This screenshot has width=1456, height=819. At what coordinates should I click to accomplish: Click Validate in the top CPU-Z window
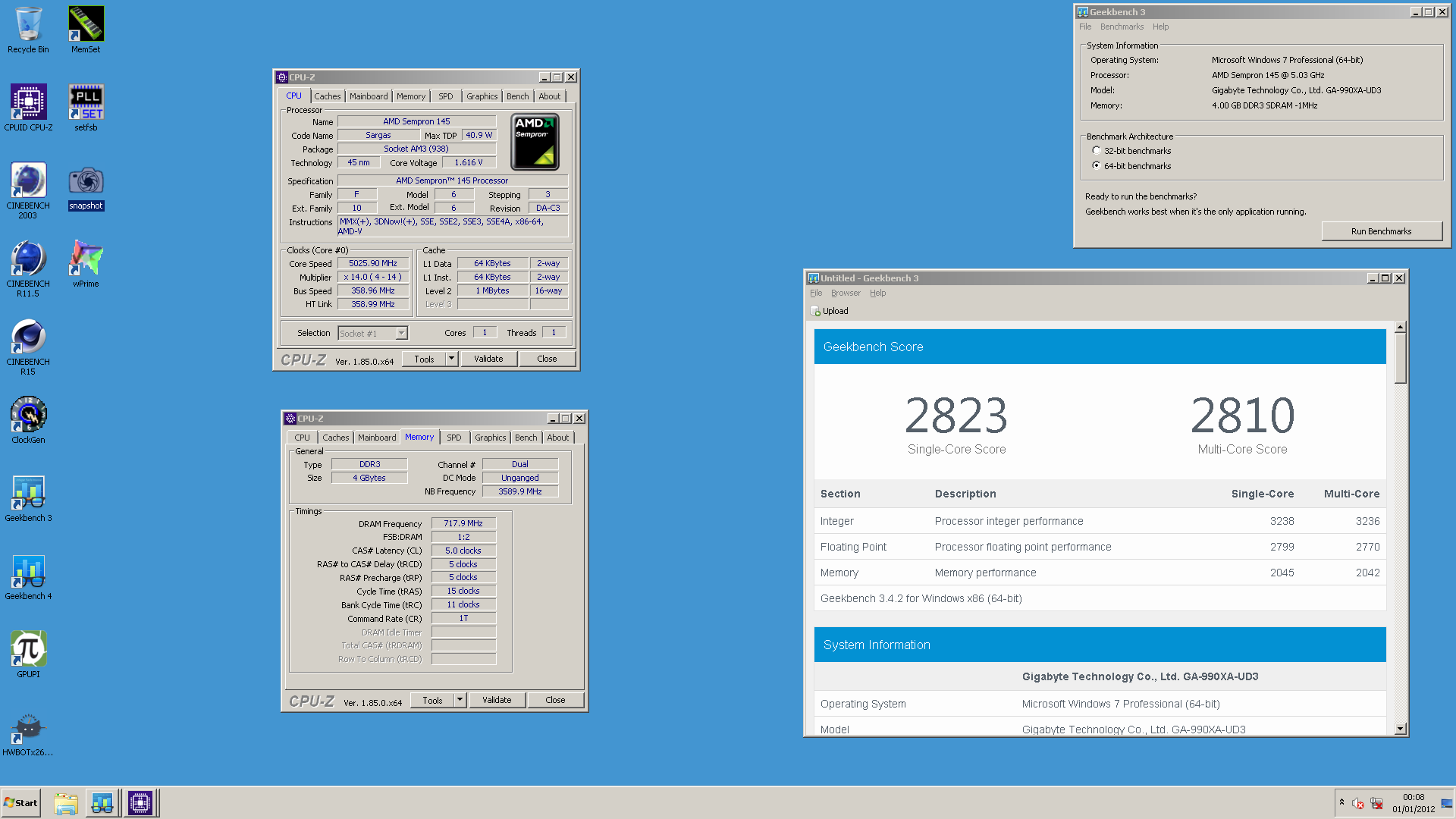[488, 359]
